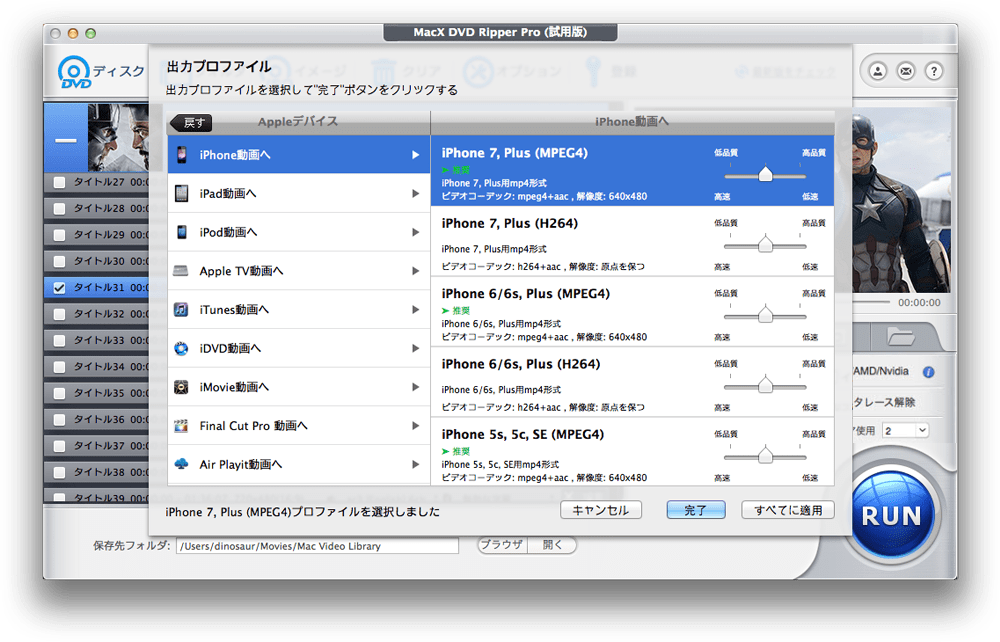Click the big blue RUN button

coord(892,515)
